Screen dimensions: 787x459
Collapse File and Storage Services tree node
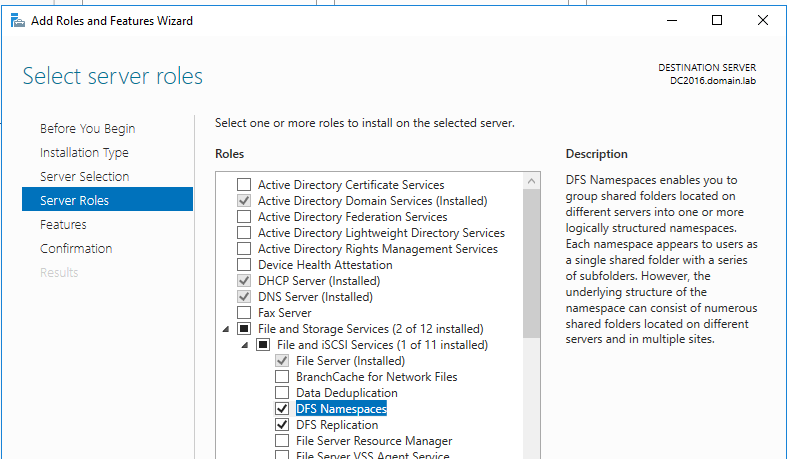pos(224,329)
